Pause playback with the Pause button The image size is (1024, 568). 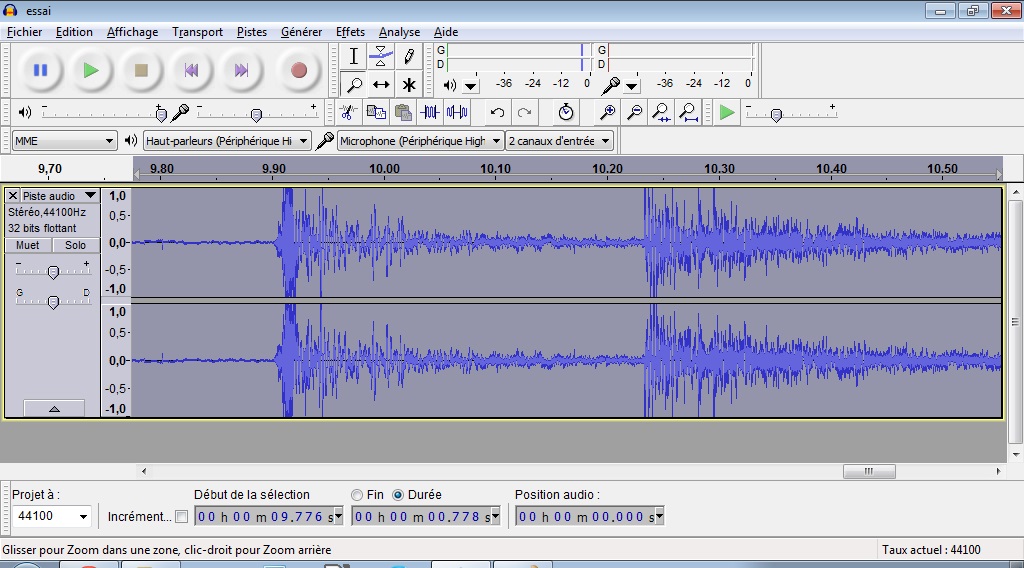pyautogui.click(x=40, y=70)
